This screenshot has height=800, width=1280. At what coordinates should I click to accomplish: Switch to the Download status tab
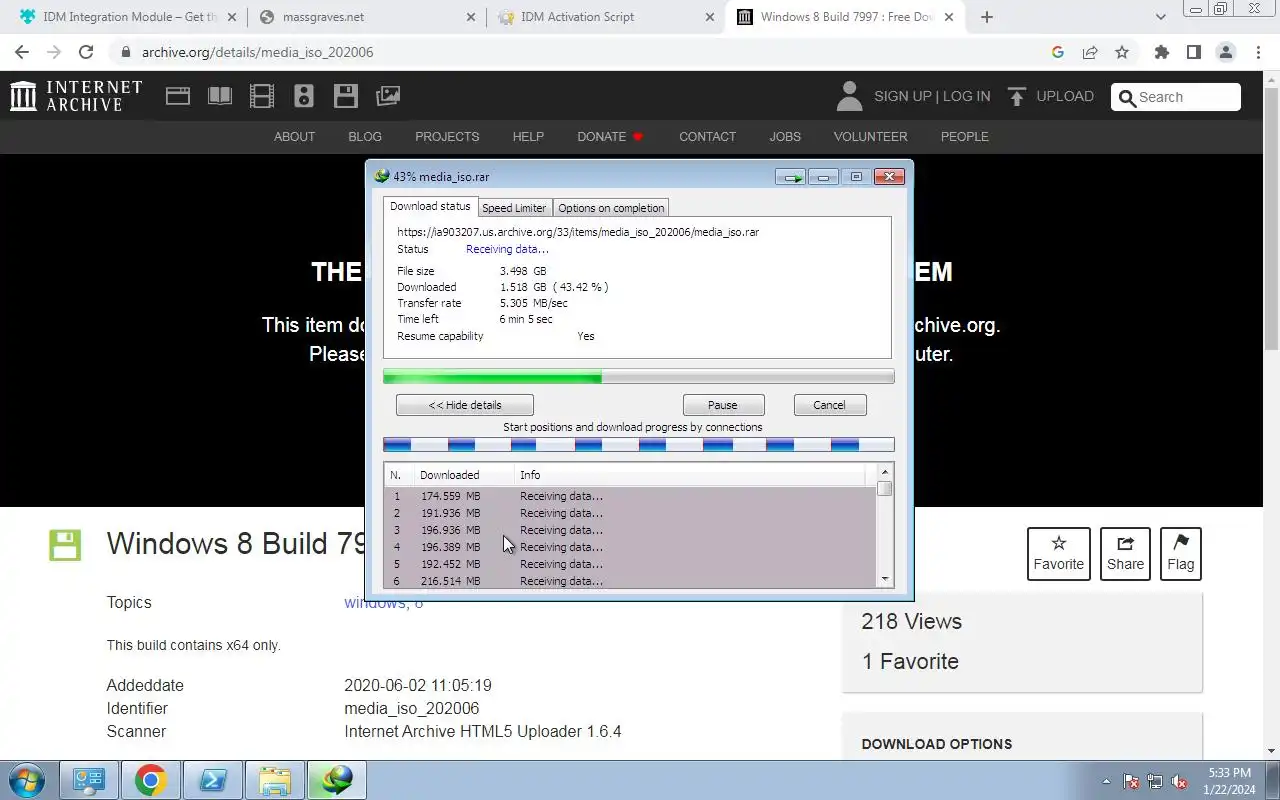(430, 206)
